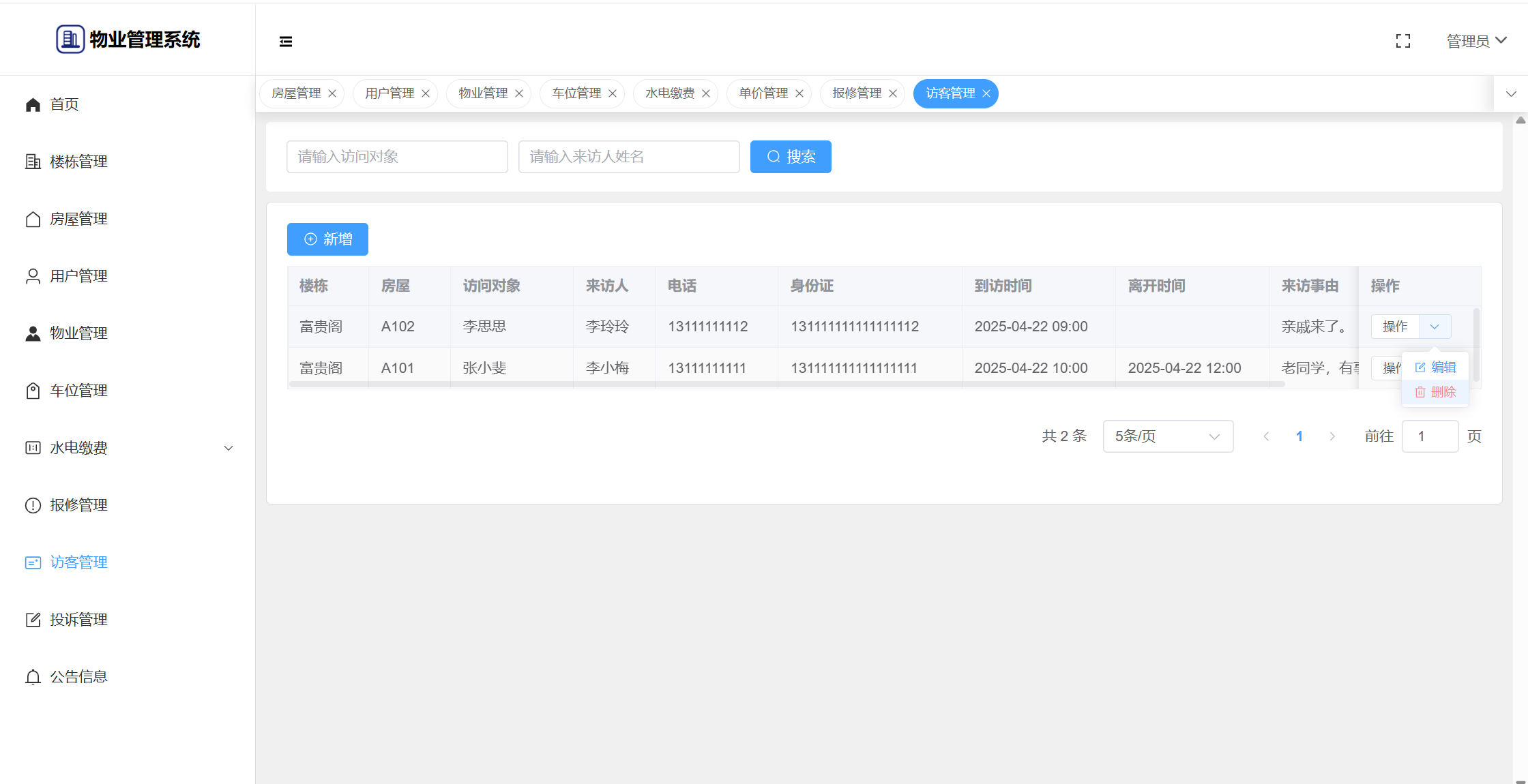Enter fullscreen mode via the fullscreen icon
The height and width of the screenshot is (784, 1528).
[1402, 42]
